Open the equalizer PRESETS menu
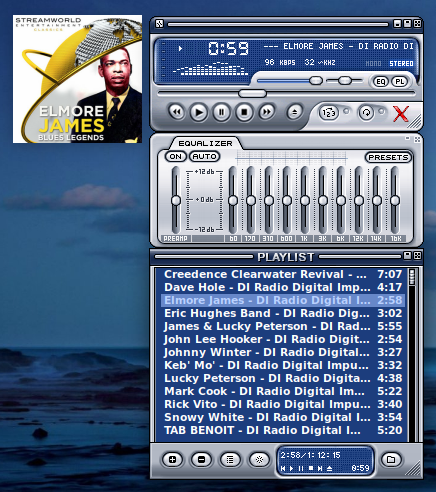 [388, 157]
